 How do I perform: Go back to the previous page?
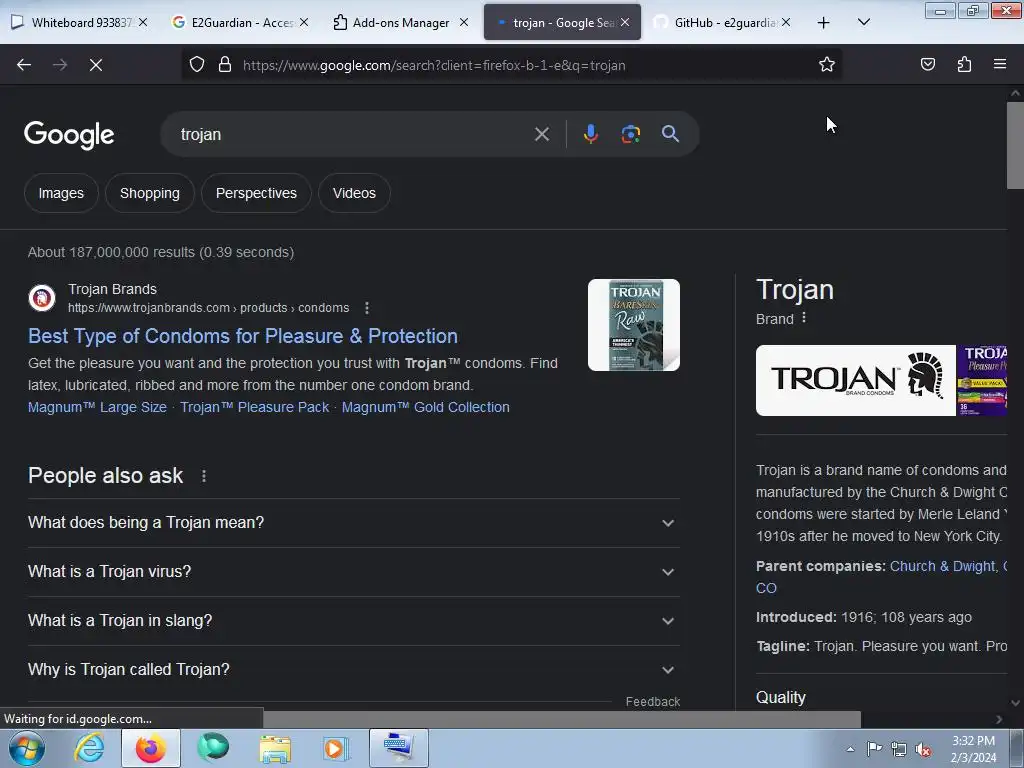[24, 65]
